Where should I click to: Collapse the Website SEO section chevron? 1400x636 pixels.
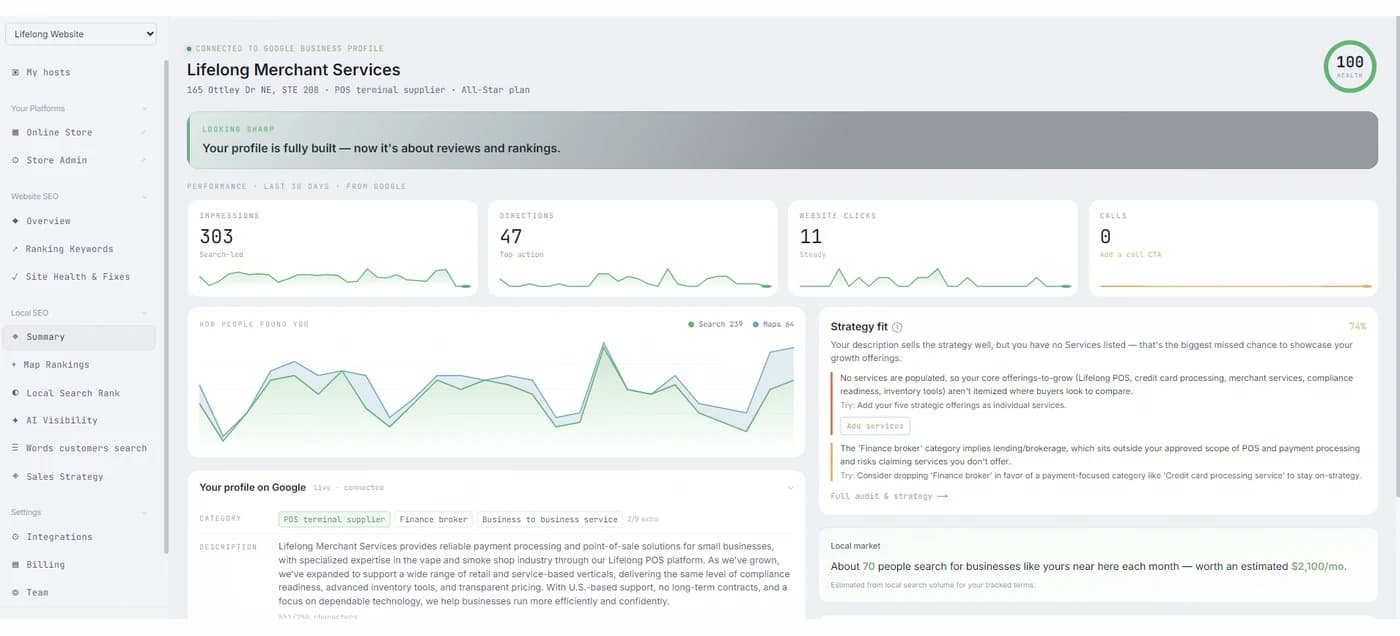144,197
